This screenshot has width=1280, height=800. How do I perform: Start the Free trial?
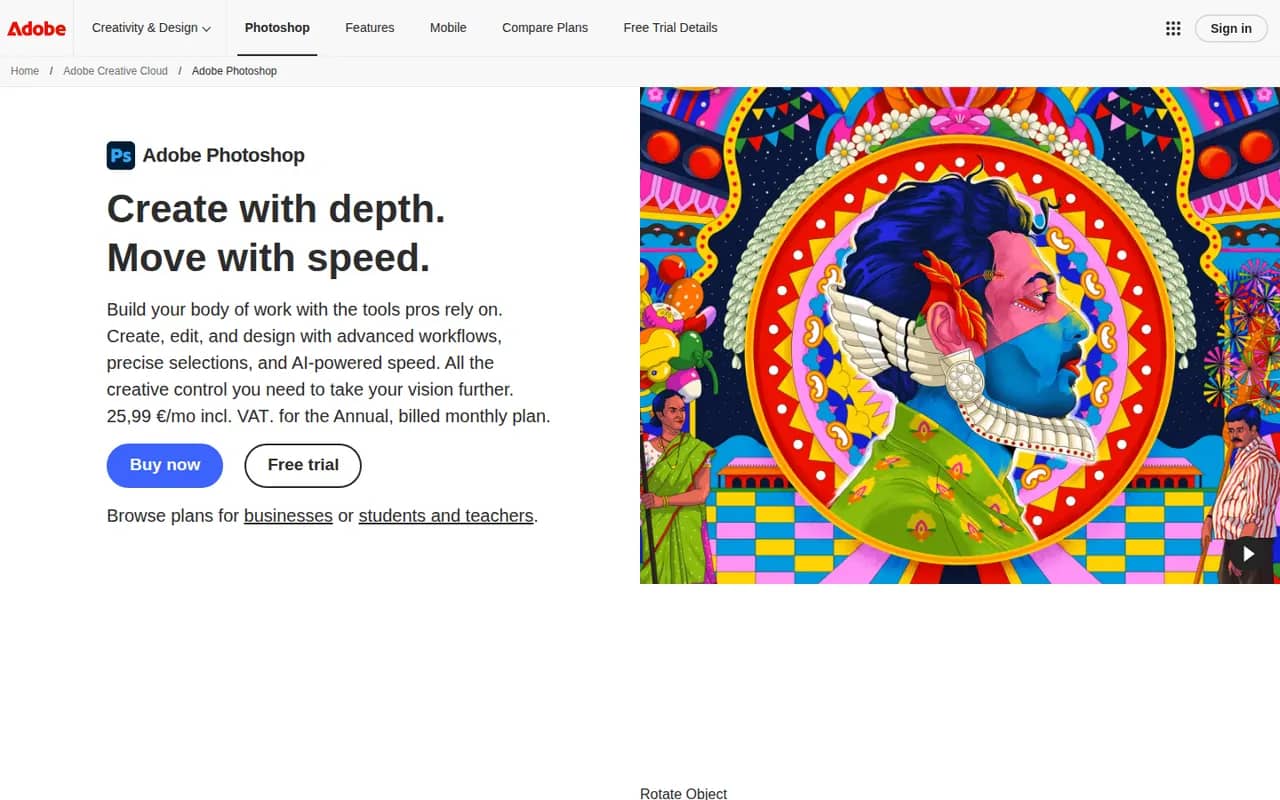pyautogui.click(x=303, y=465)
